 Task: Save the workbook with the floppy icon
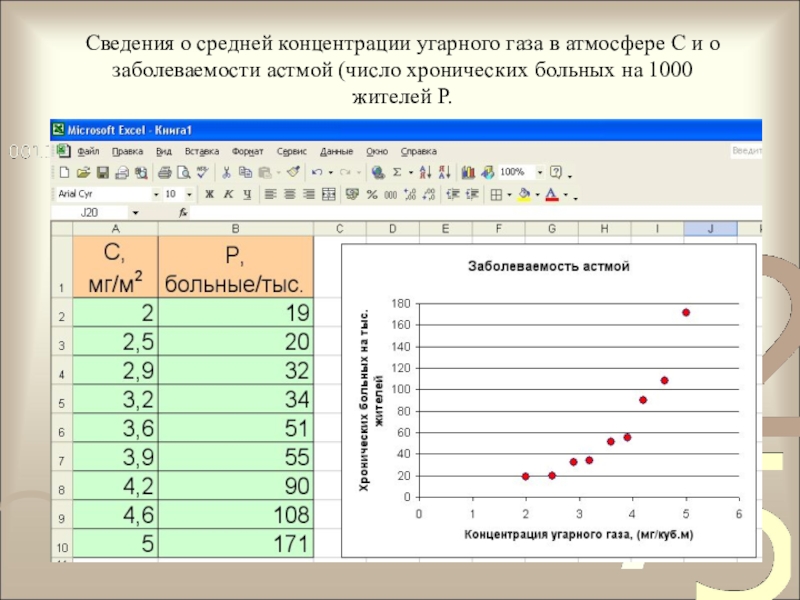pyautogui.click(x=103, y=172)
